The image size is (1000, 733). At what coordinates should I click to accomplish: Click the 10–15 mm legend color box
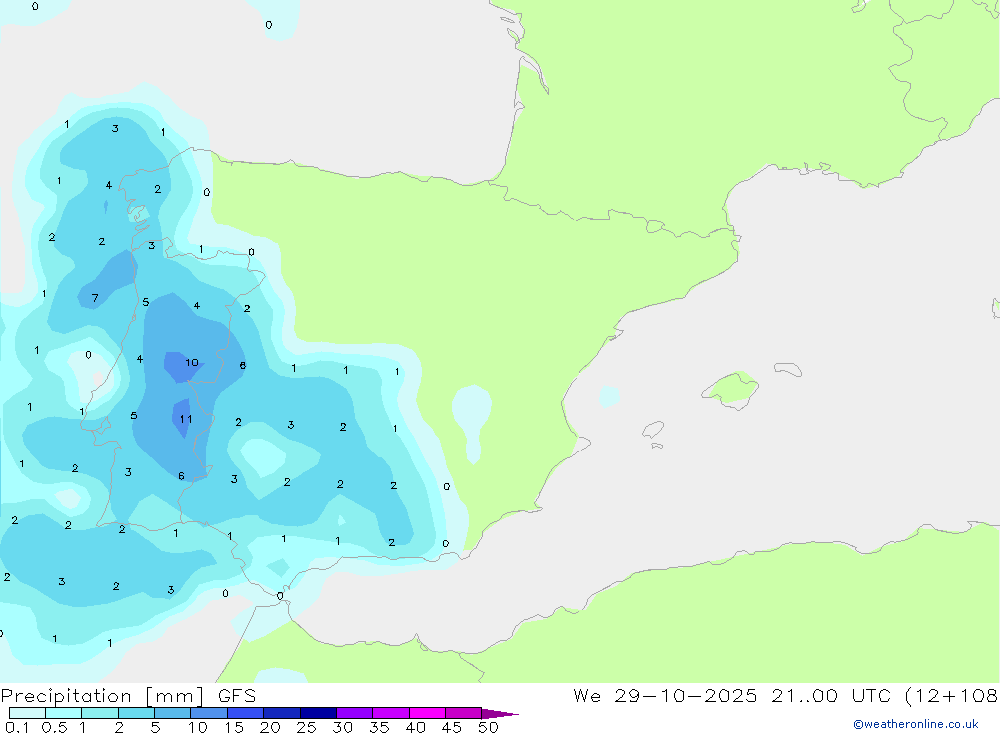point(209,713)
